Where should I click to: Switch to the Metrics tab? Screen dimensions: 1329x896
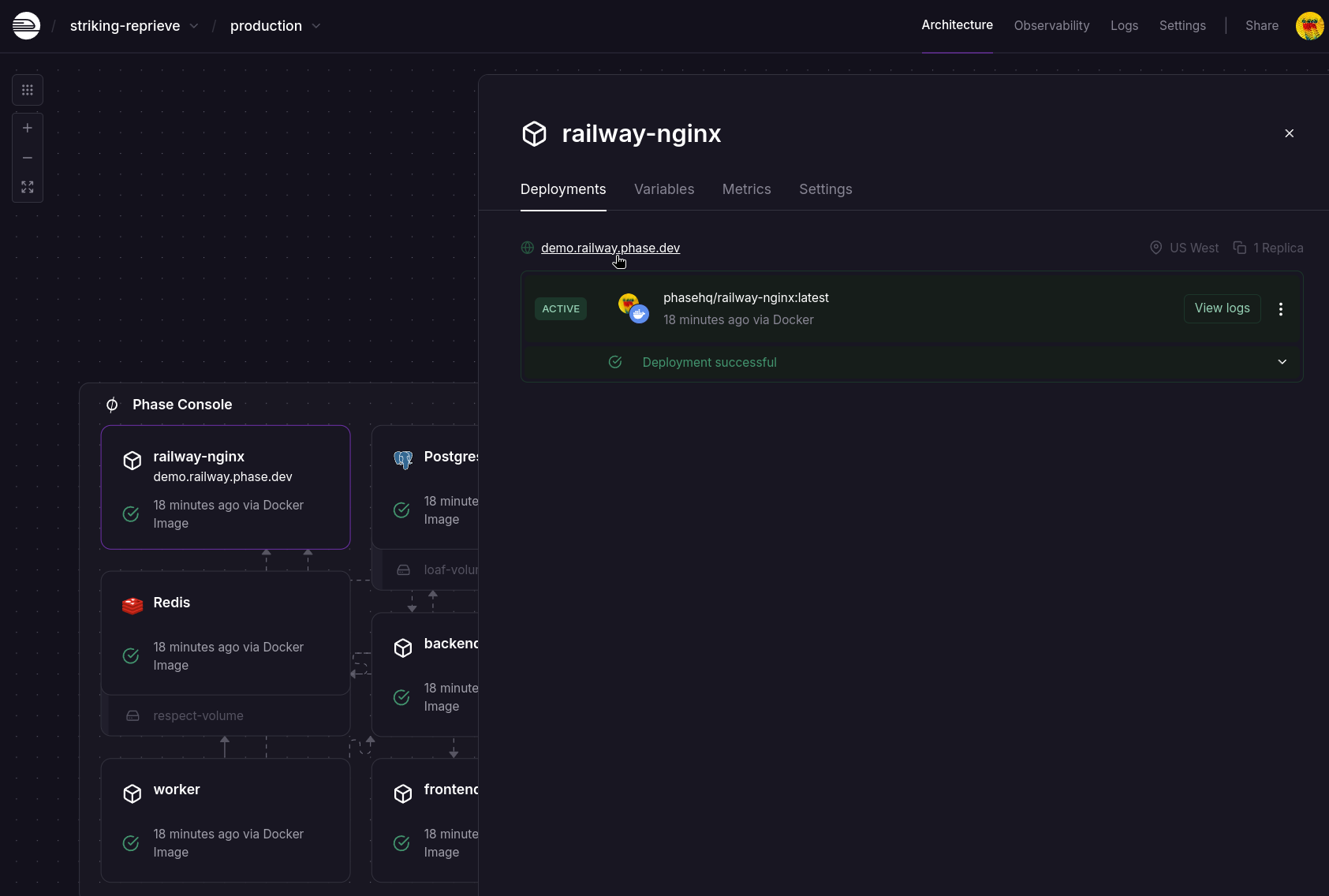[746, 189]
